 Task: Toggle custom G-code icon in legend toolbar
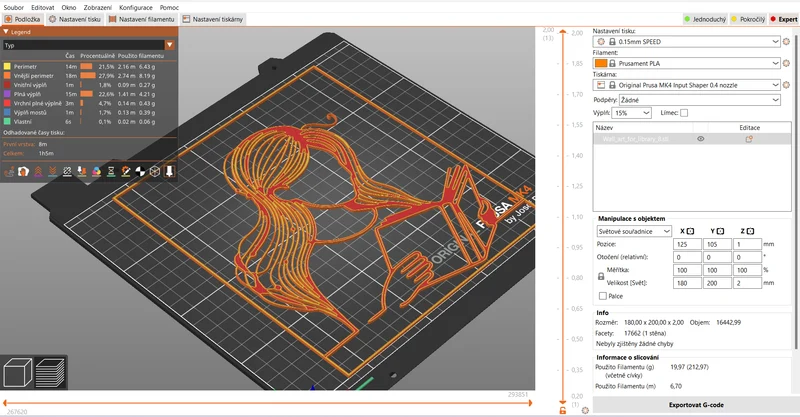point(126,171)
